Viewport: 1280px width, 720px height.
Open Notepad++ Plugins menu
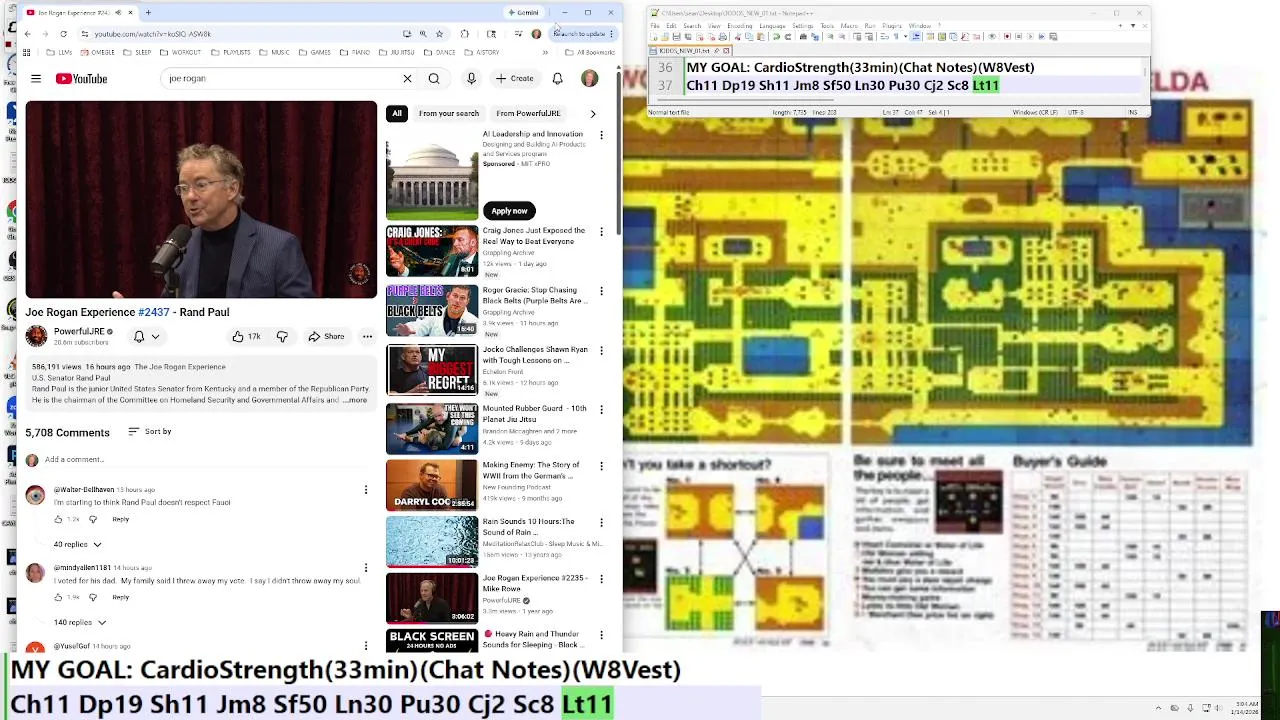[892, 25]
